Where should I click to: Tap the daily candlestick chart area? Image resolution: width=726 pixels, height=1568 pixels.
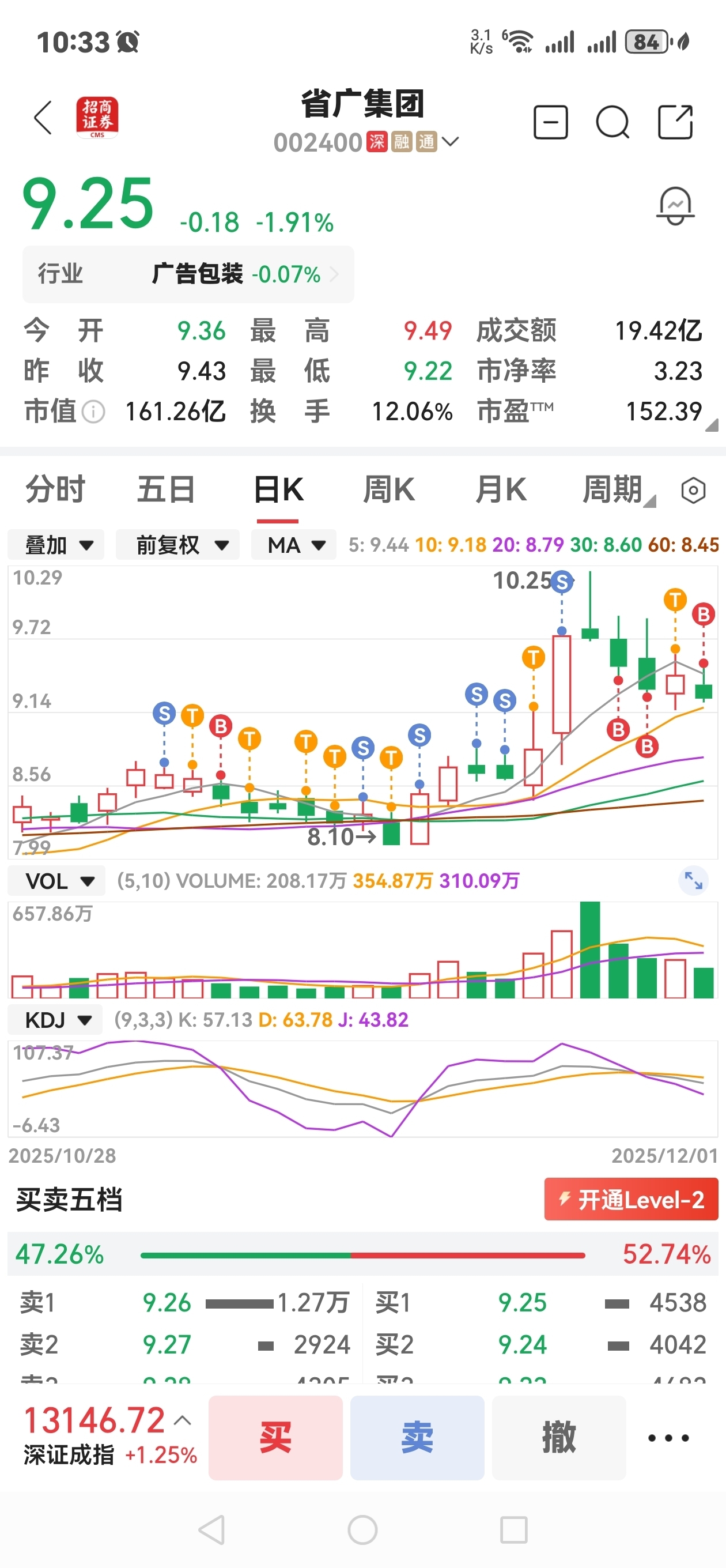[x=362, y=712]
